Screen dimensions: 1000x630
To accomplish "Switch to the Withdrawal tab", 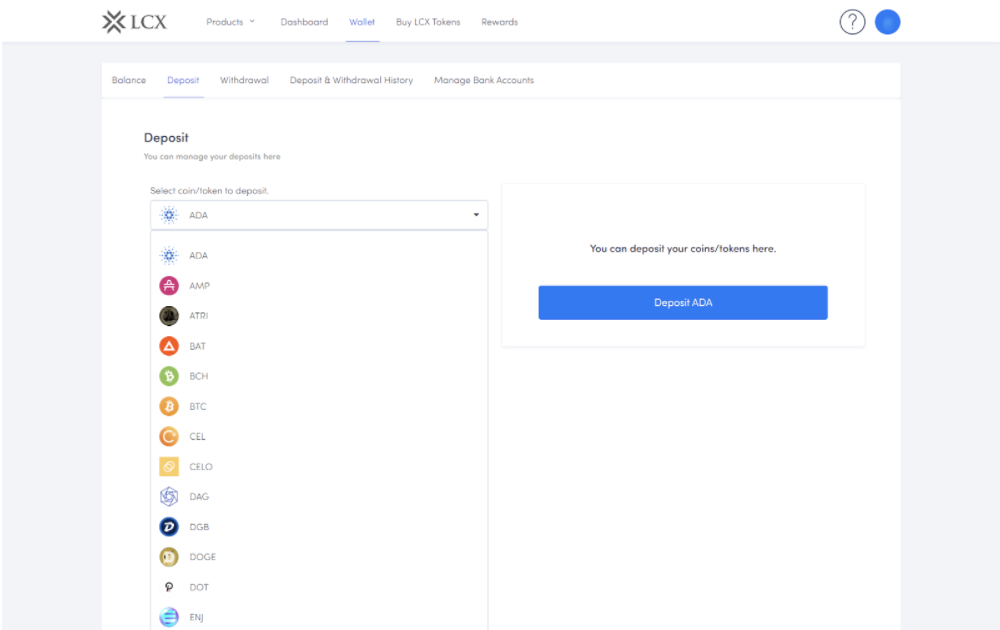I will [244, 80].
